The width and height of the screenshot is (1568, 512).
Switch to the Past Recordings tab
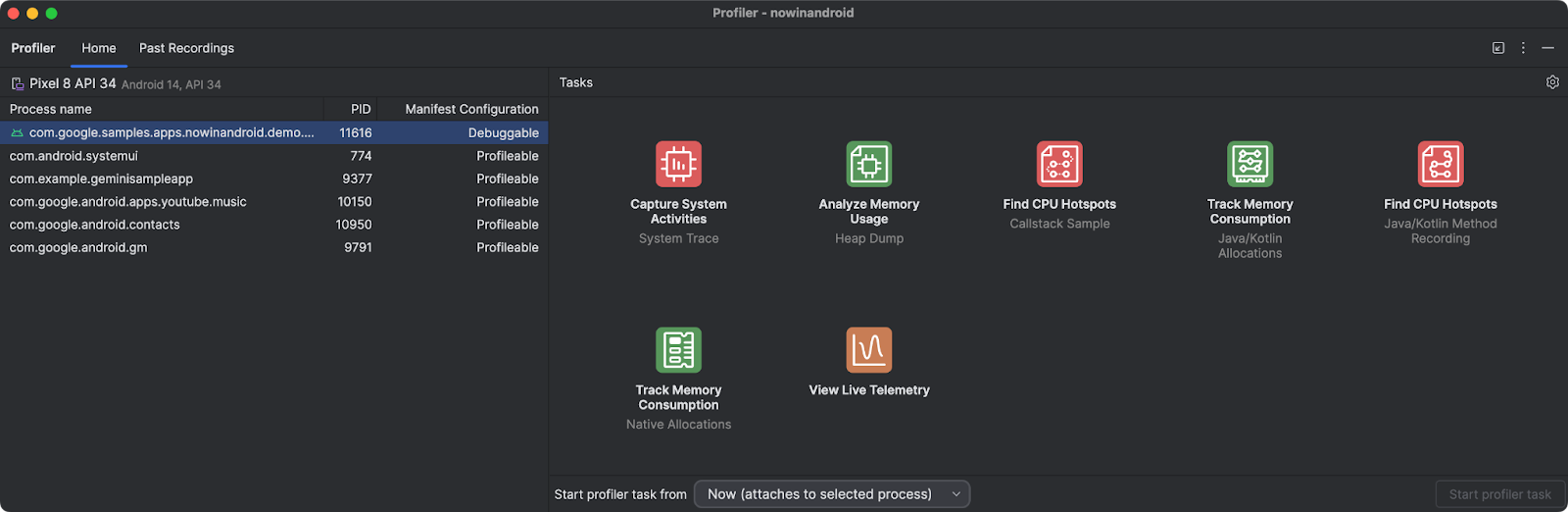(186, 48)
